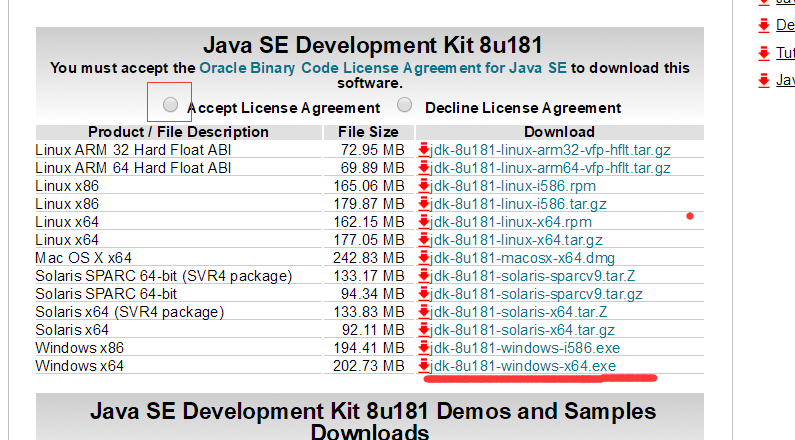795x440 pixels.
Task: Download jdk-8u181-windows-x64.exe file
Action: coord(523,366)
